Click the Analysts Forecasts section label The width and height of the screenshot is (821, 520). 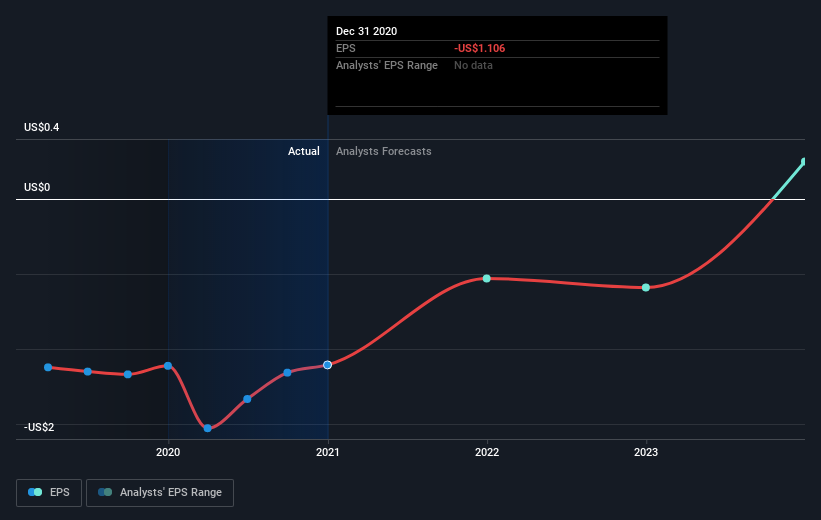pos(384,151)
